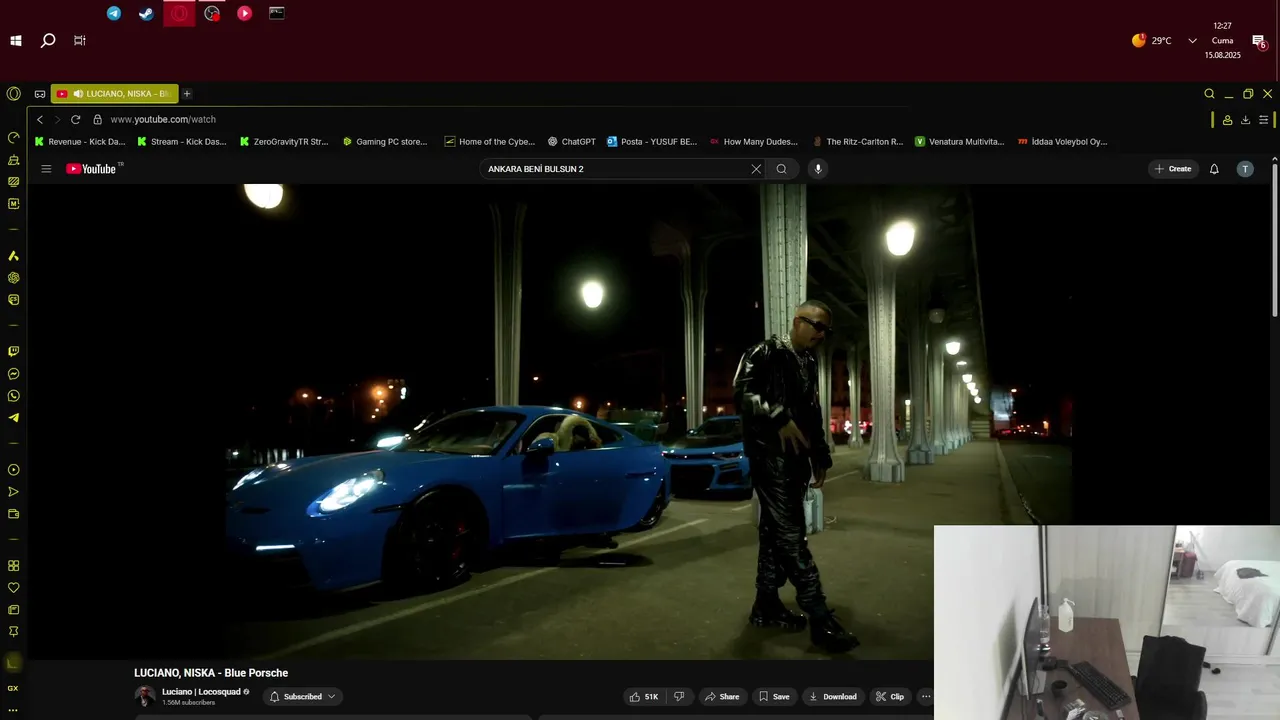The image size is (1280, 720).
Task: Open browser tab search magnifier
Action: click(1209, 94)
